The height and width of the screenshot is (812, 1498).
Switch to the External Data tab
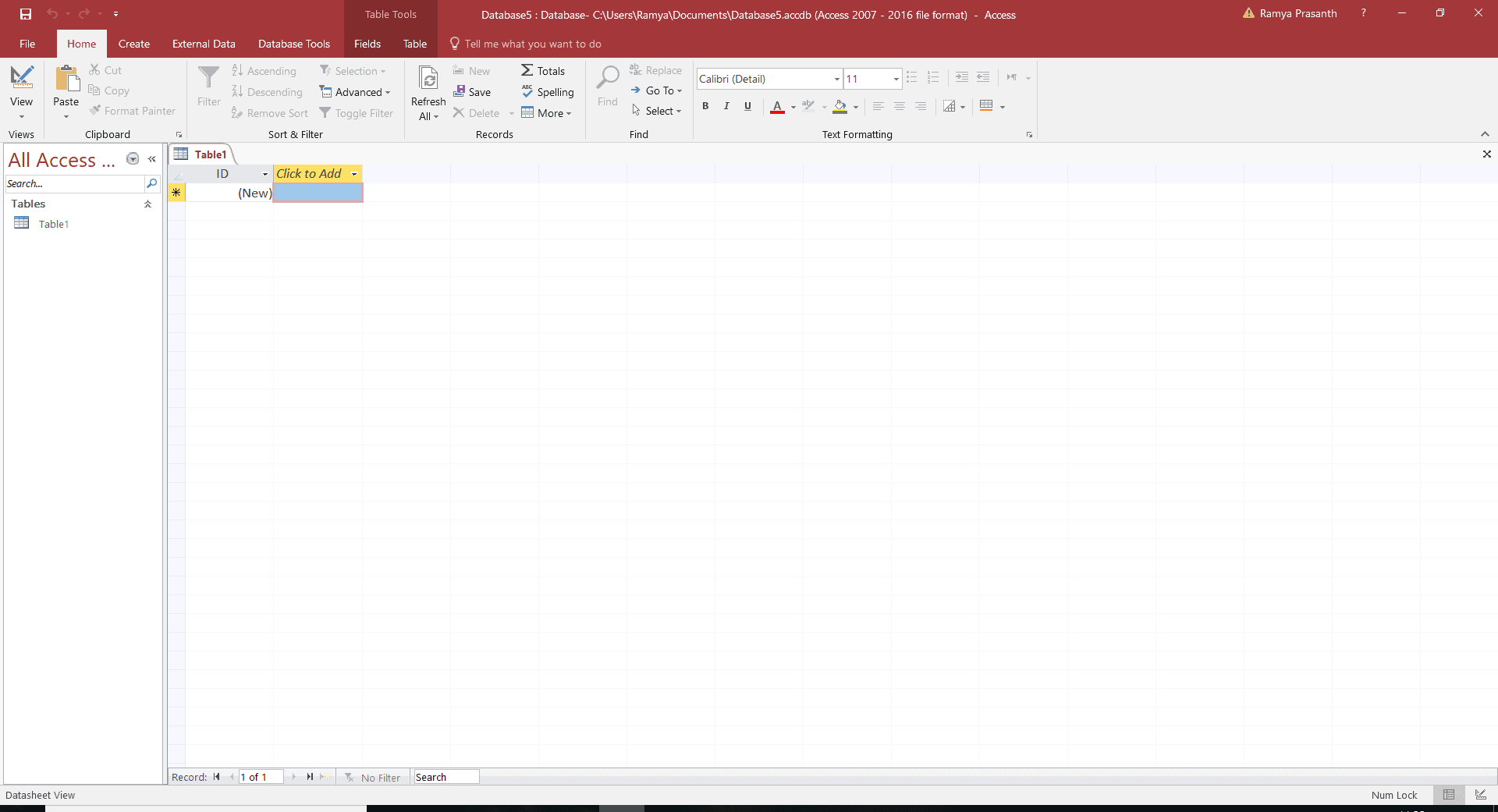(x=204, y=44)
